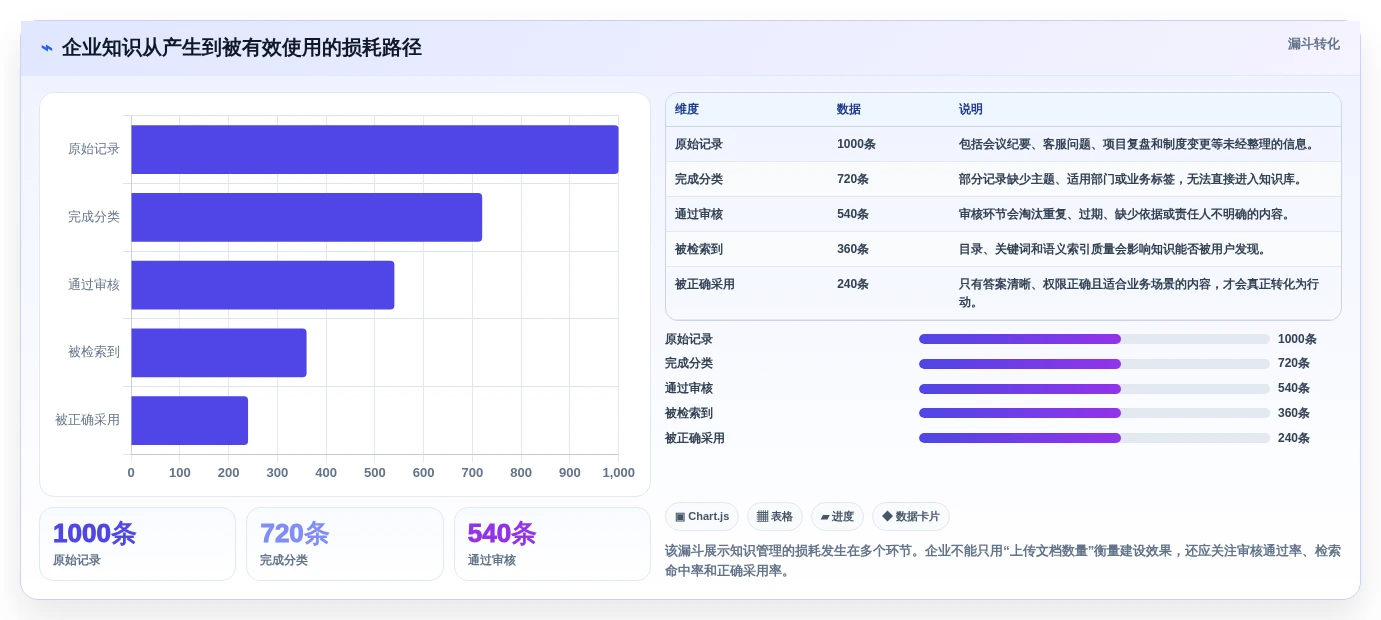Click the 被正确采用 bar in chart
The height and width of the screenshot is (620, 1381).
point(190,420)
